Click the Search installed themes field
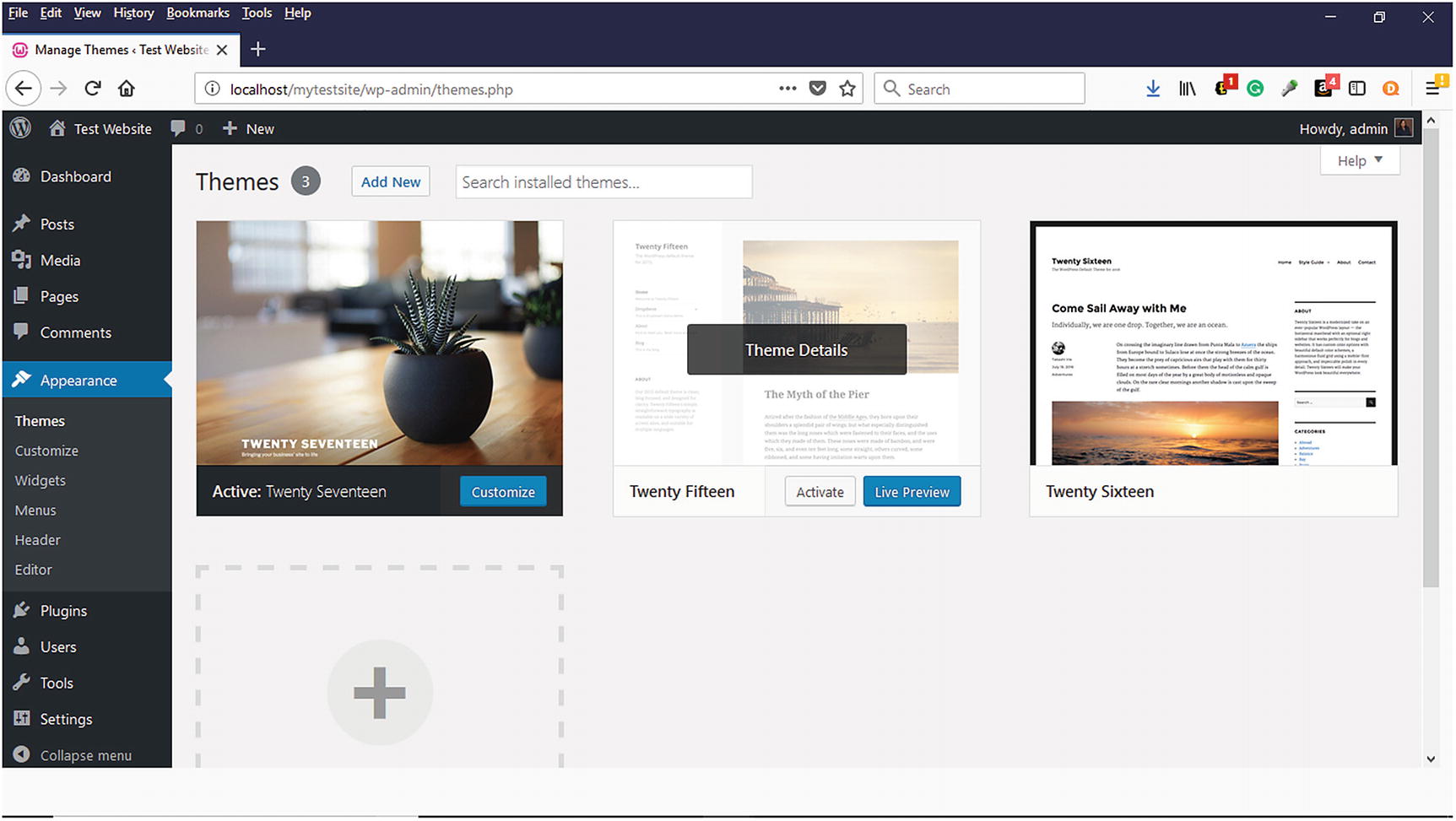Screen dimensions: 1456x821 pyautogui.click(x=604, y=182)
